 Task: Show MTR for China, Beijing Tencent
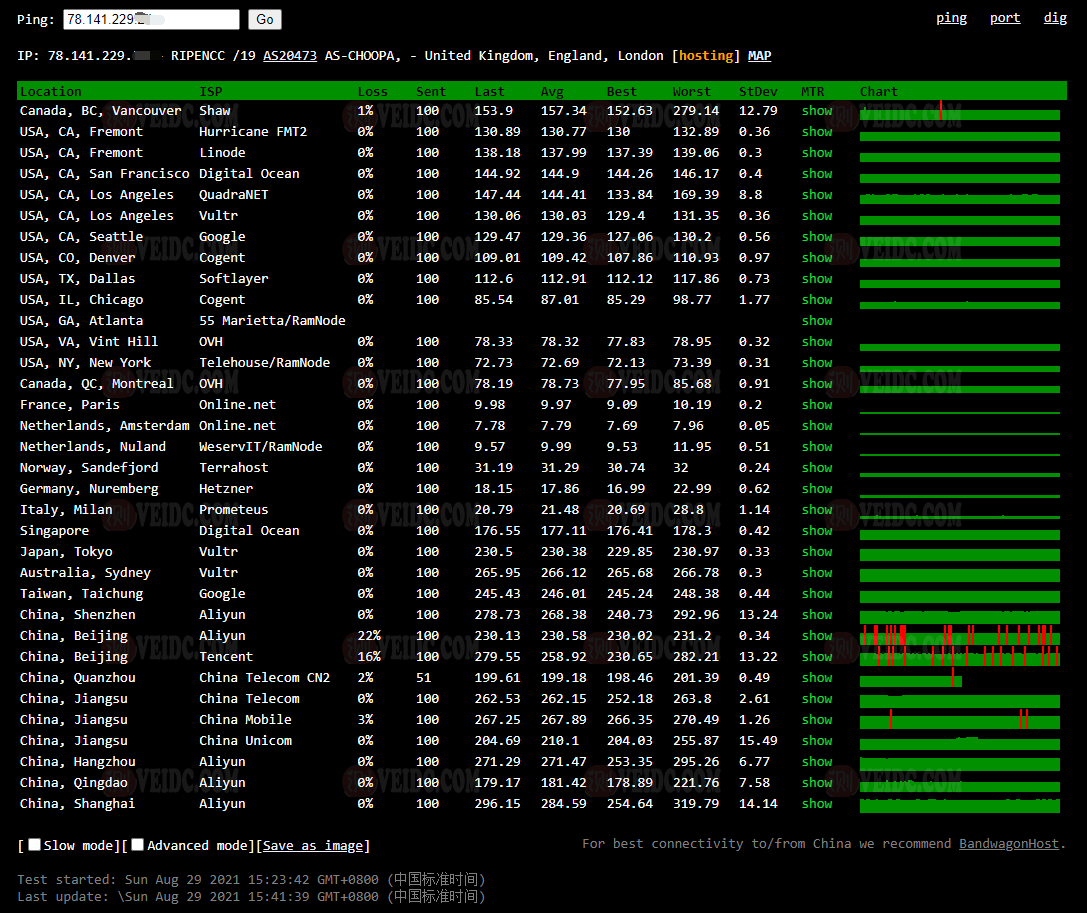click(x=816, y=657)
